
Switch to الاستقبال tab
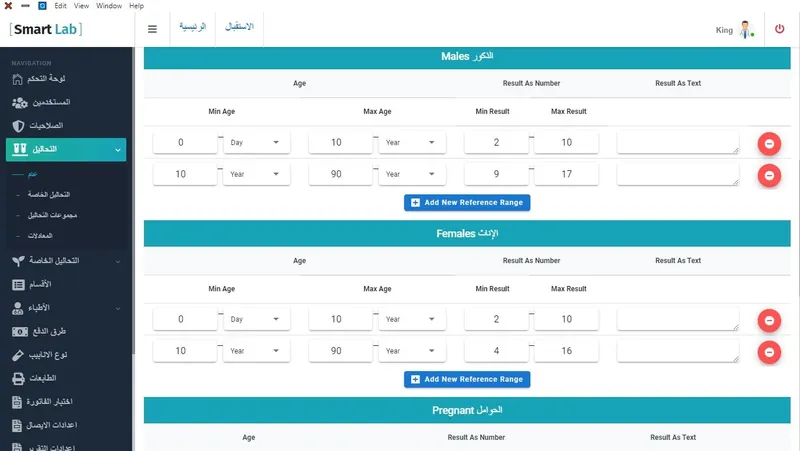pyautogui.click(x=239, y=27)
